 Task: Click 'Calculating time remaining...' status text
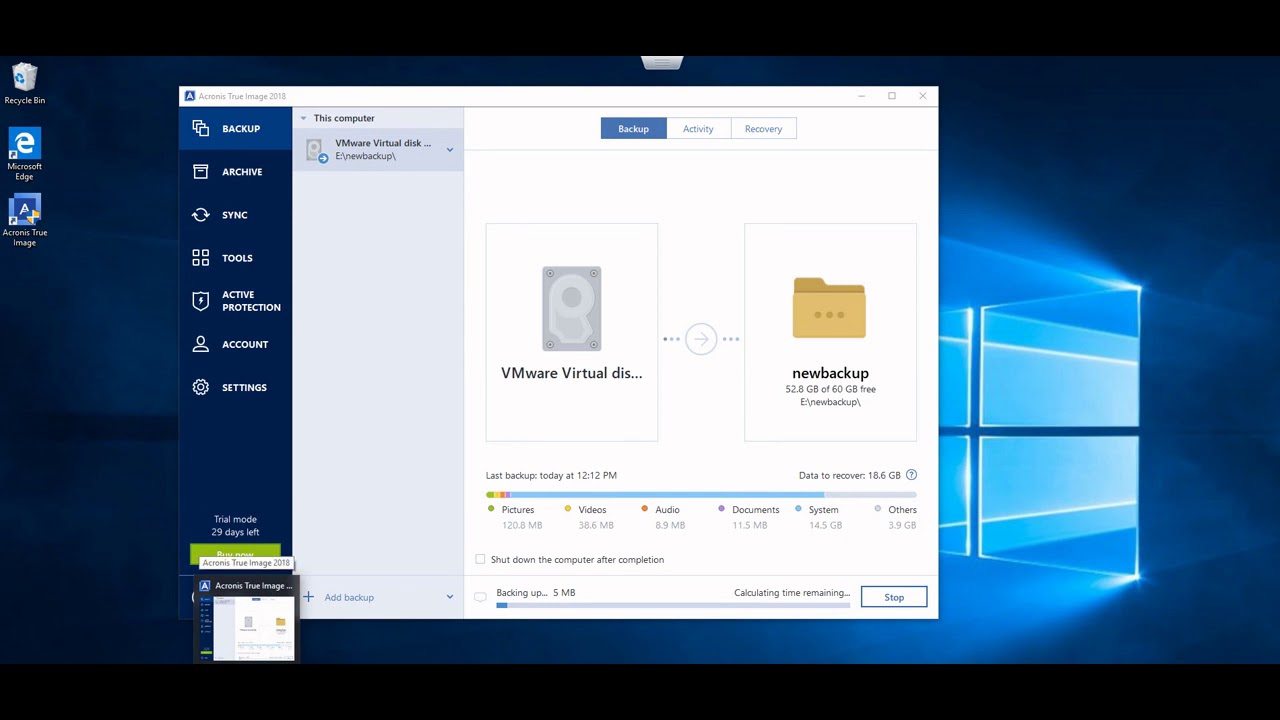click(792, 593)
